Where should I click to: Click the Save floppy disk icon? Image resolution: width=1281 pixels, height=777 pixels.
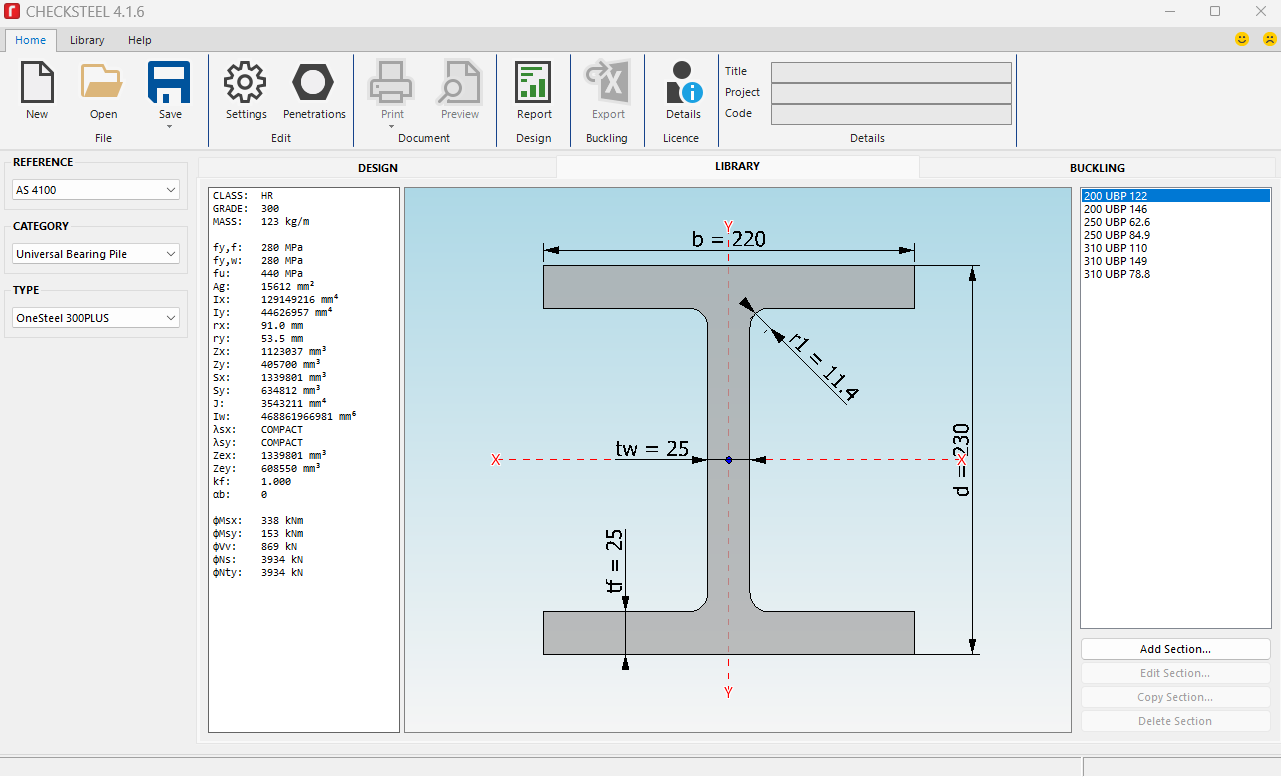click(169, 83)
